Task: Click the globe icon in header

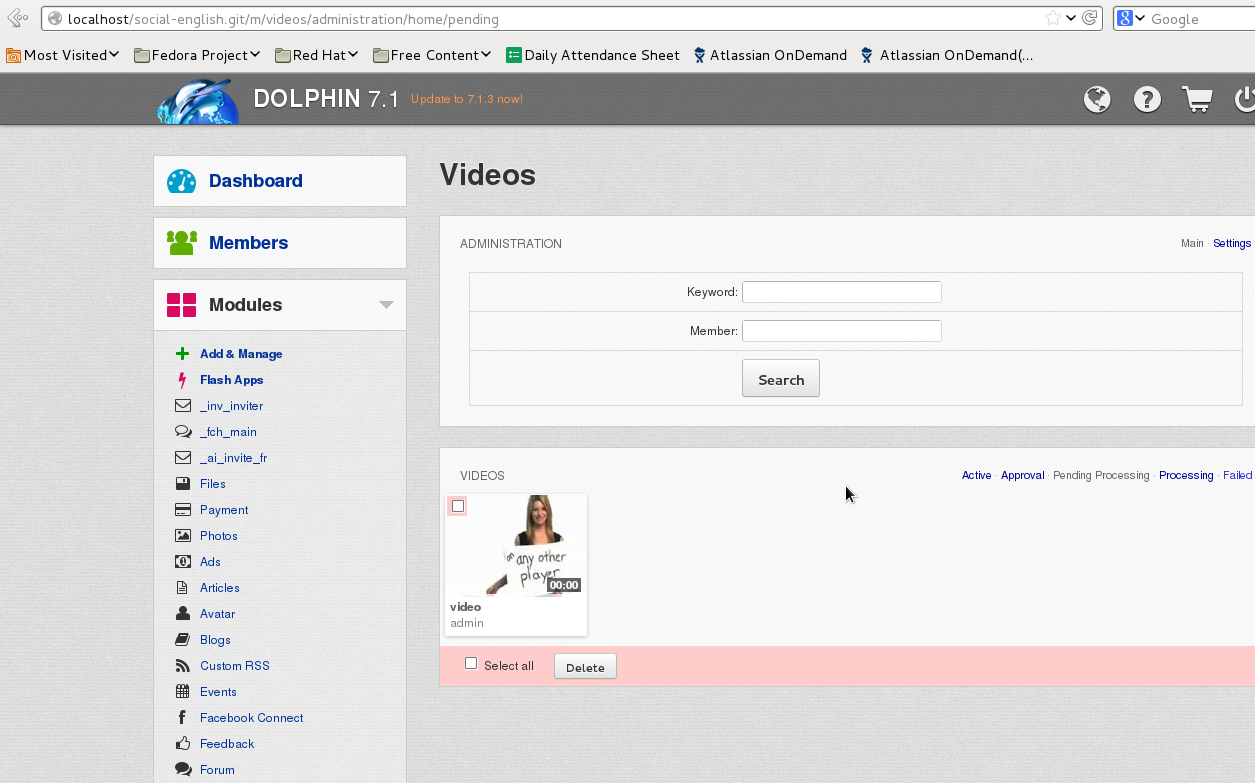Action: tap(1097, 99)
